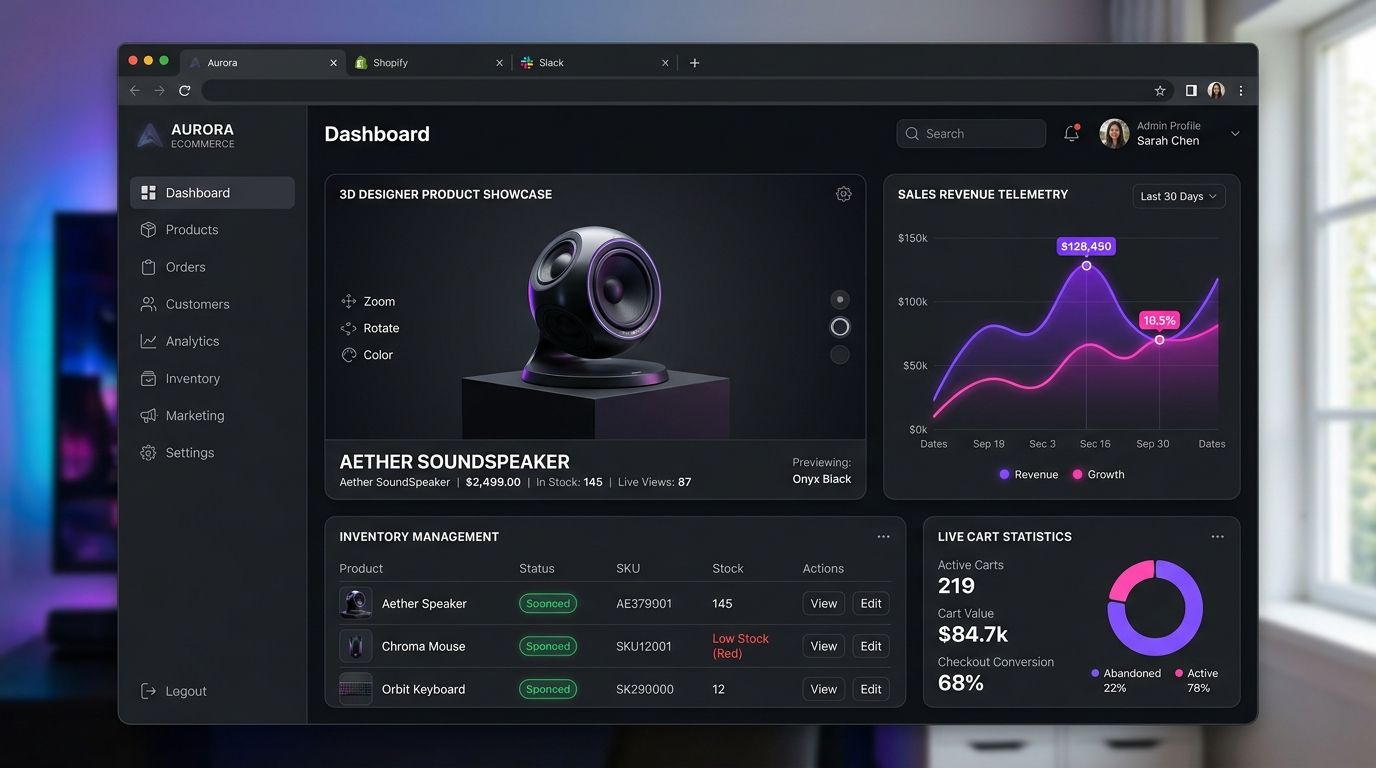
Task: Focus the dashboard Search field
Action: pos(971,133)
